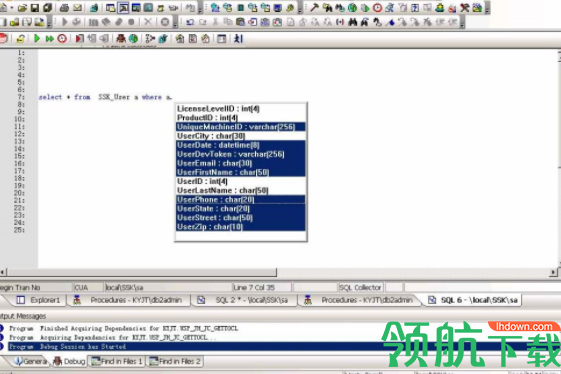This screenshot has height=374, width=561.
Task: Click the green double-arrow execute icon
Action: tap(49, 38)
